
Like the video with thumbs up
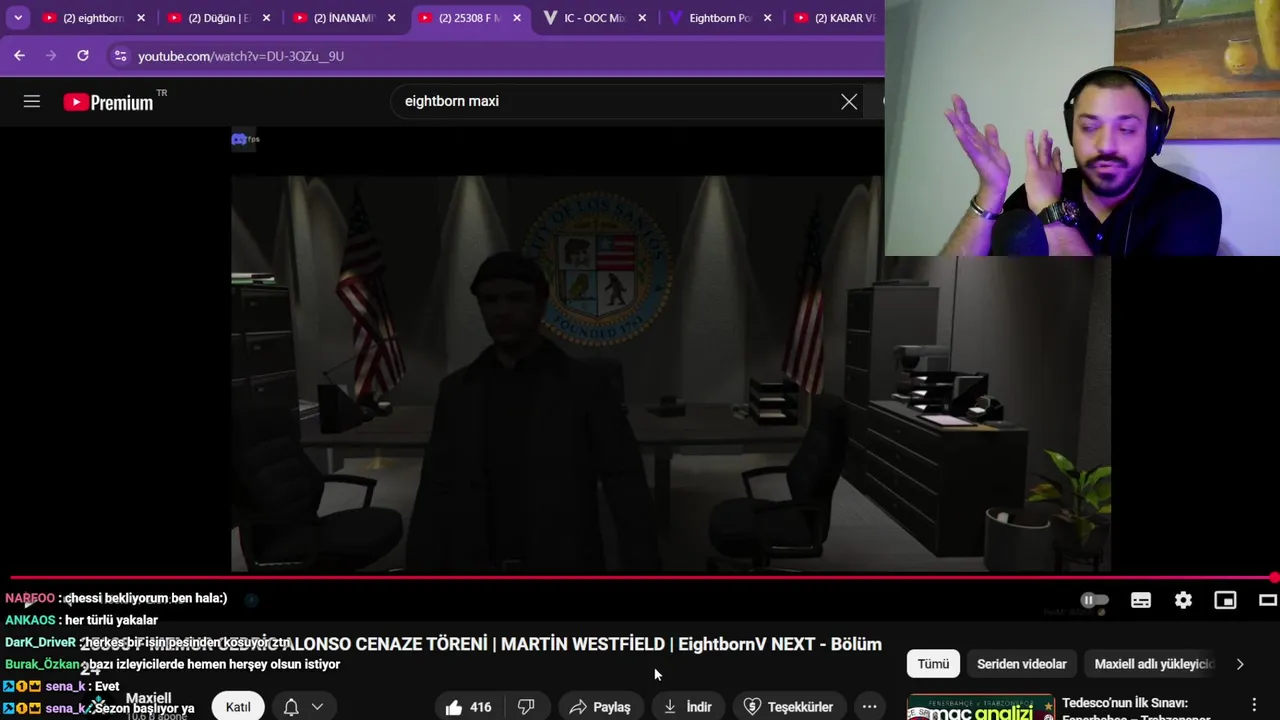470,707
